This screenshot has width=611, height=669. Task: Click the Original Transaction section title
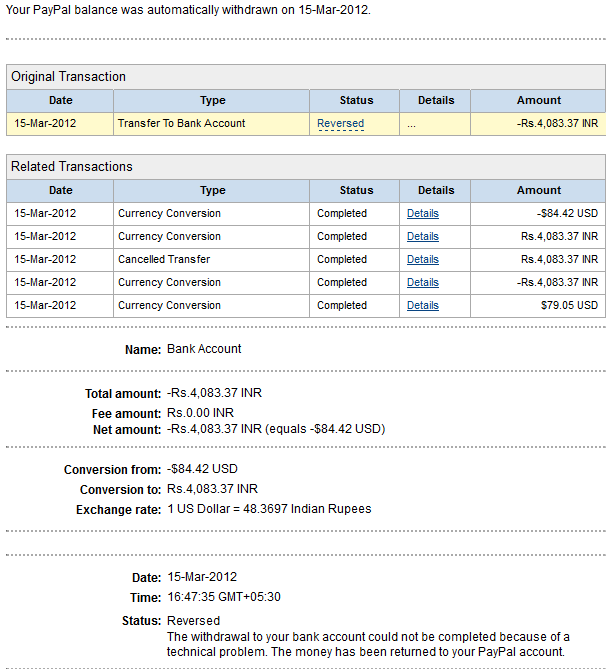(x=68, y=77)
